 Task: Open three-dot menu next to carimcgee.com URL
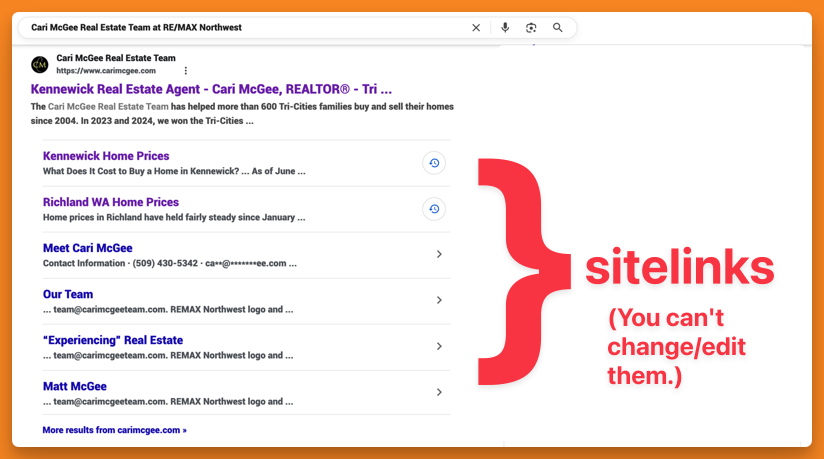pyautogui.click(x=186, y=70)
